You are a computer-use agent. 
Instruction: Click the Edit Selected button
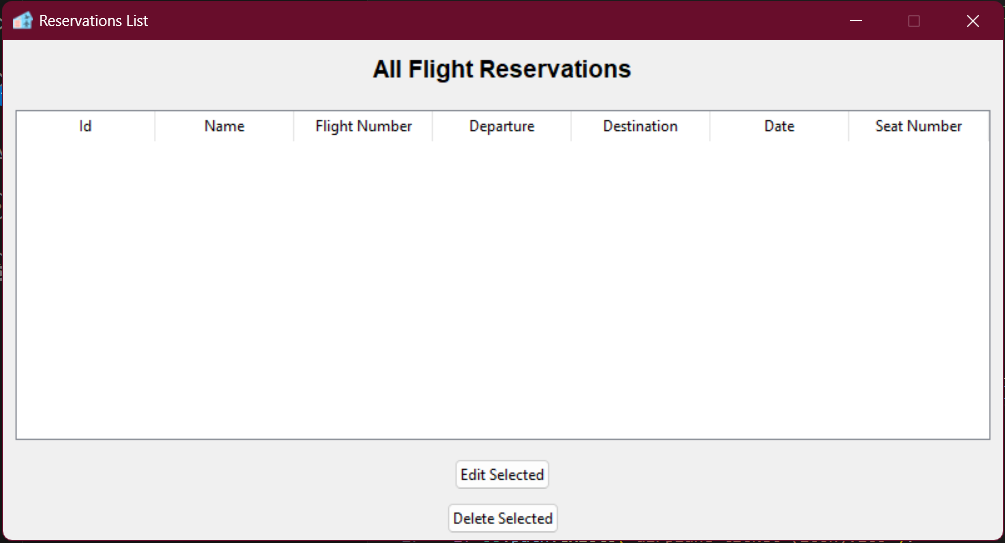tap(502, 474)
